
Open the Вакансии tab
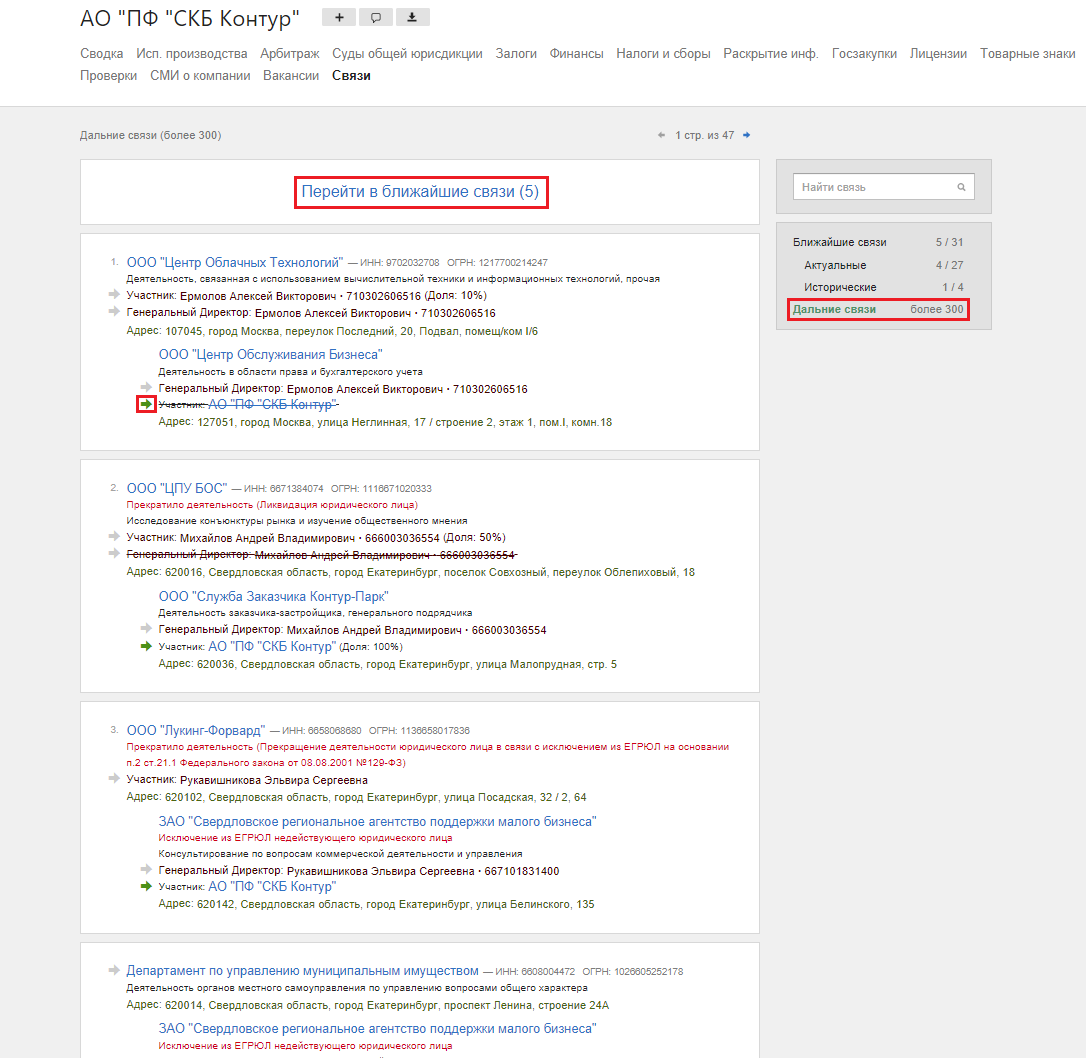pos(291,75)
